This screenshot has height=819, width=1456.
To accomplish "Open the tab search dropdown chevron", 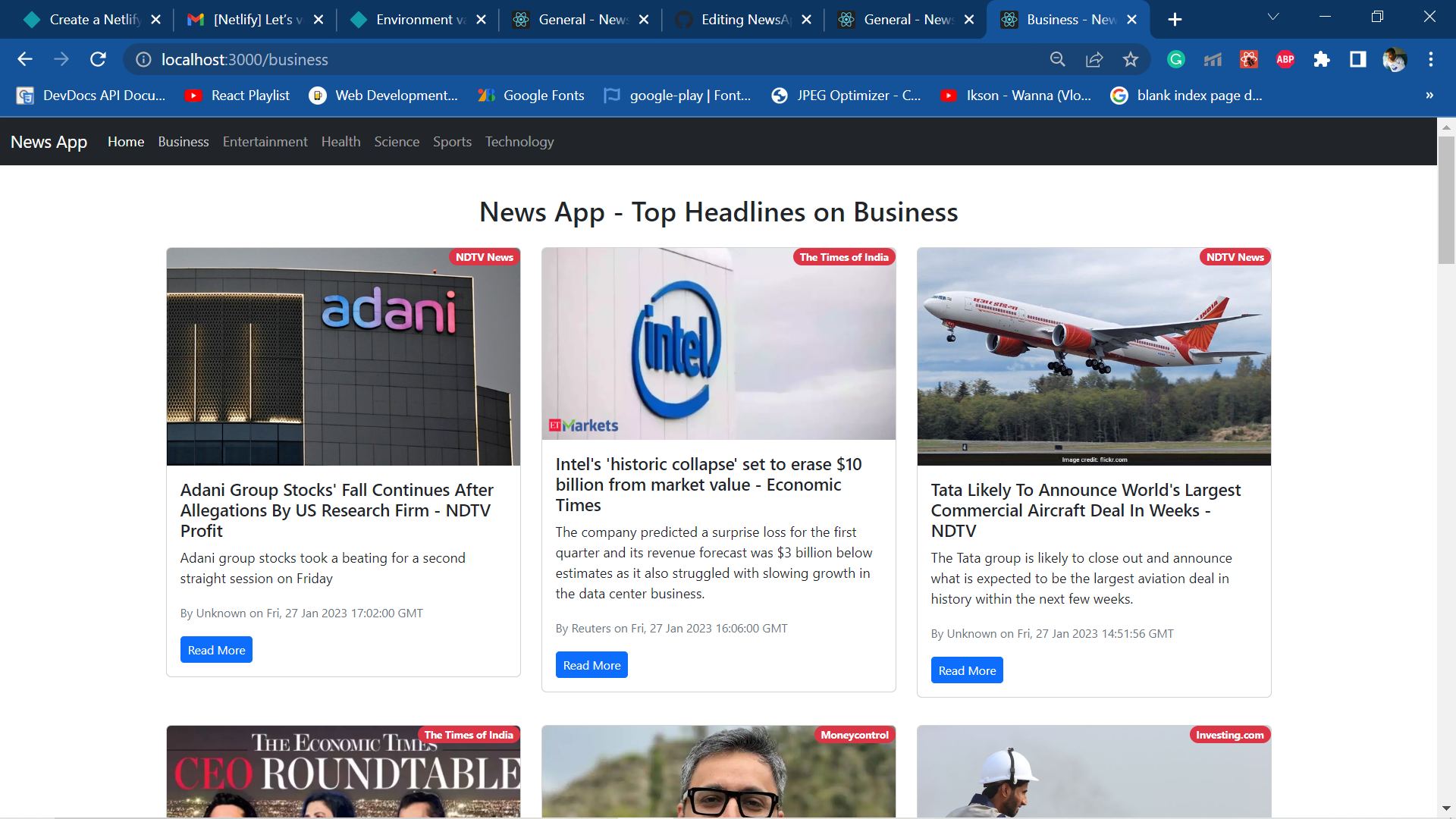I will pos(1273,17).
